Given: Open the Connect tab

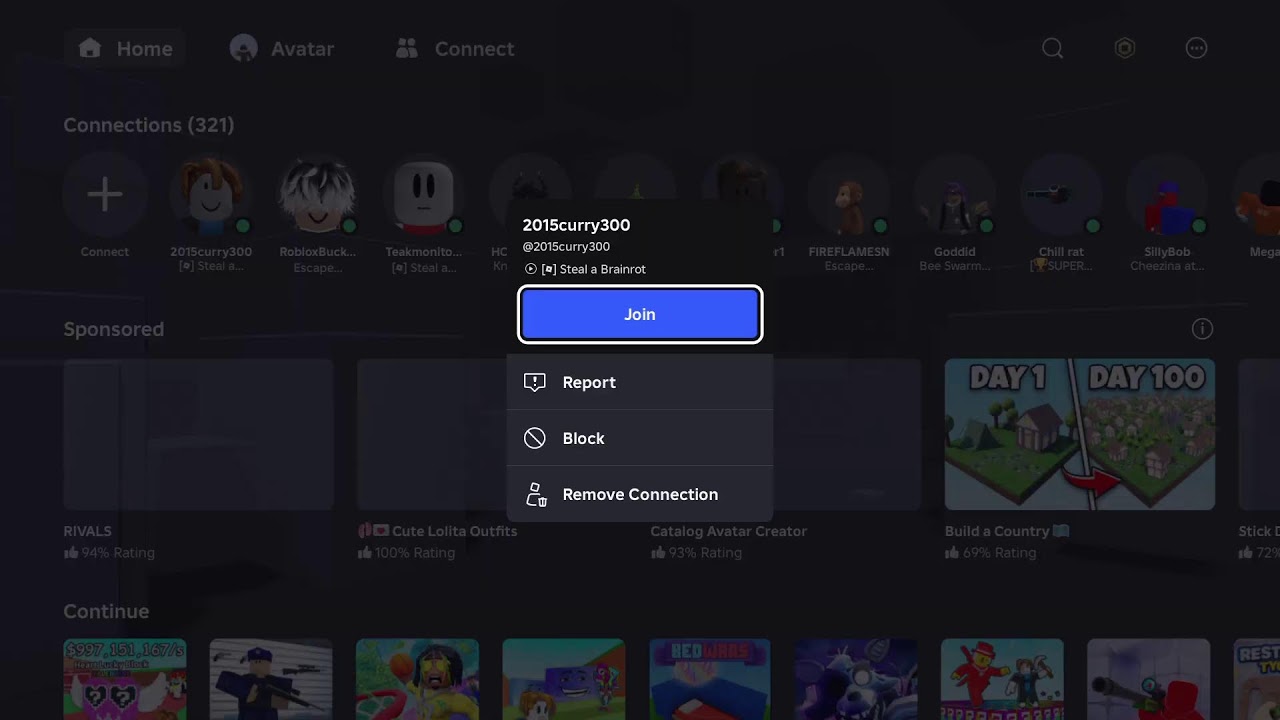Looking at the screenshot, I should [x=454, y=48].
